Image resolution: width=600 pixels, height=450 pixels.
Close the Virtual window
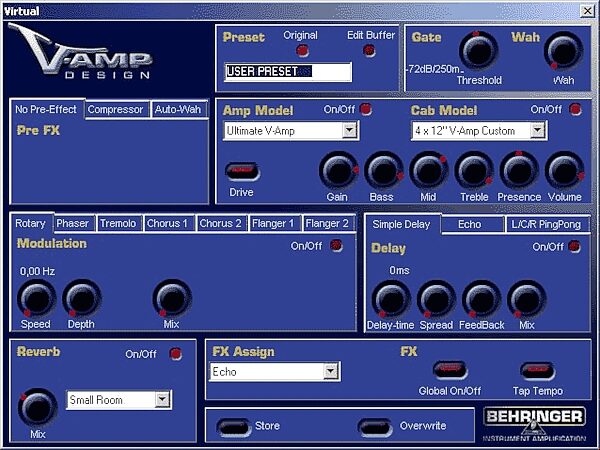[587, 10]
